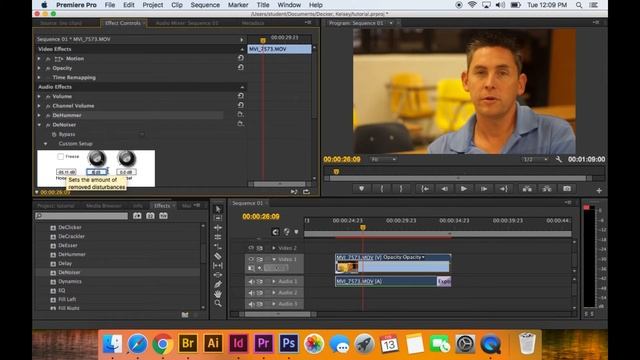Toggle the Motion effect fx switch
640x360 pixels.
tap(48, 59)
